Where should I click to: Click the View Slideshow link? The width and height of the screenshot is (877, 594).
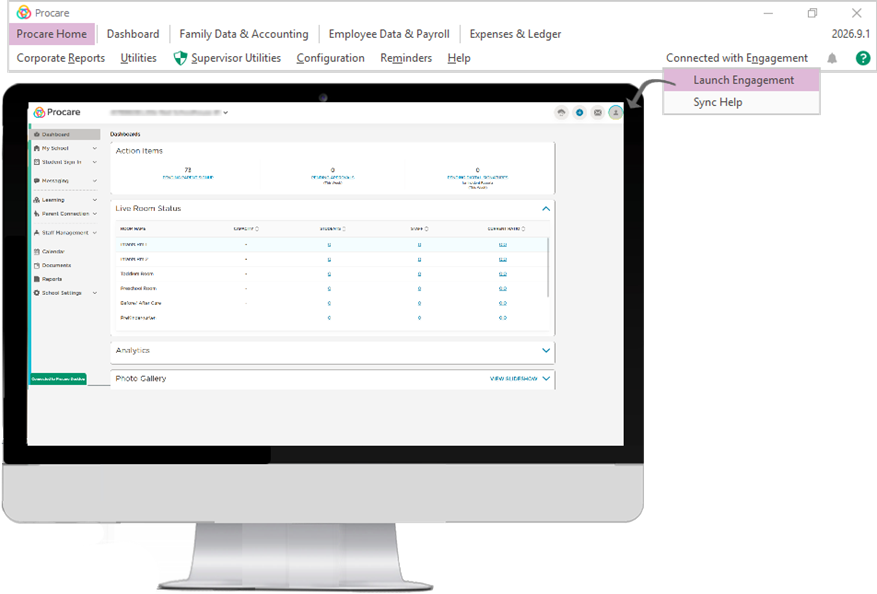click(x=513, y=379)
